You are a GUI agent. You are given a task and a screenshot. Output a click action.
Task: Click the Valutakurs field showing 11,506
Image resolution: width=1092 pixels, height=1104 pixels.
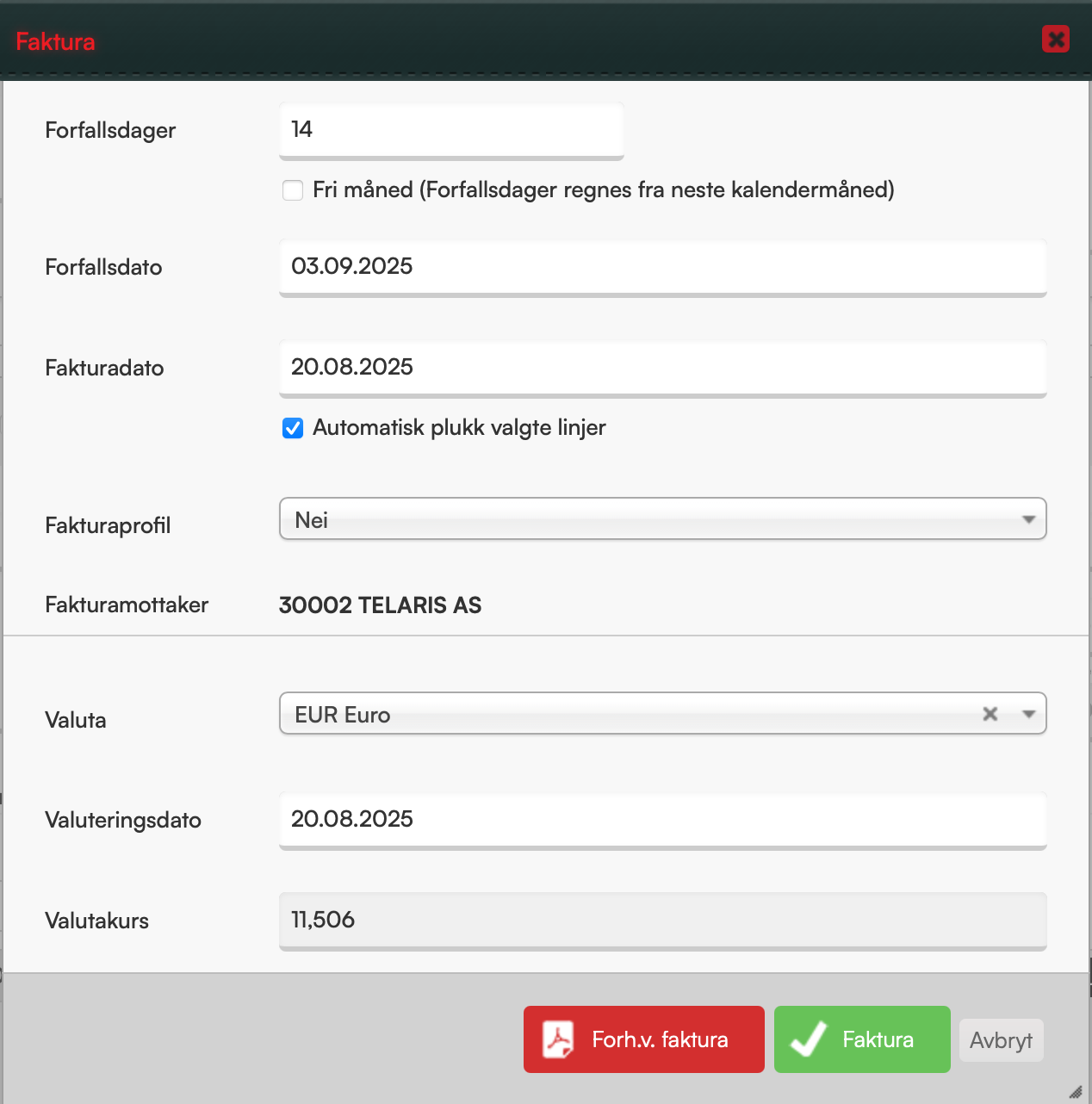pos(662,921)
